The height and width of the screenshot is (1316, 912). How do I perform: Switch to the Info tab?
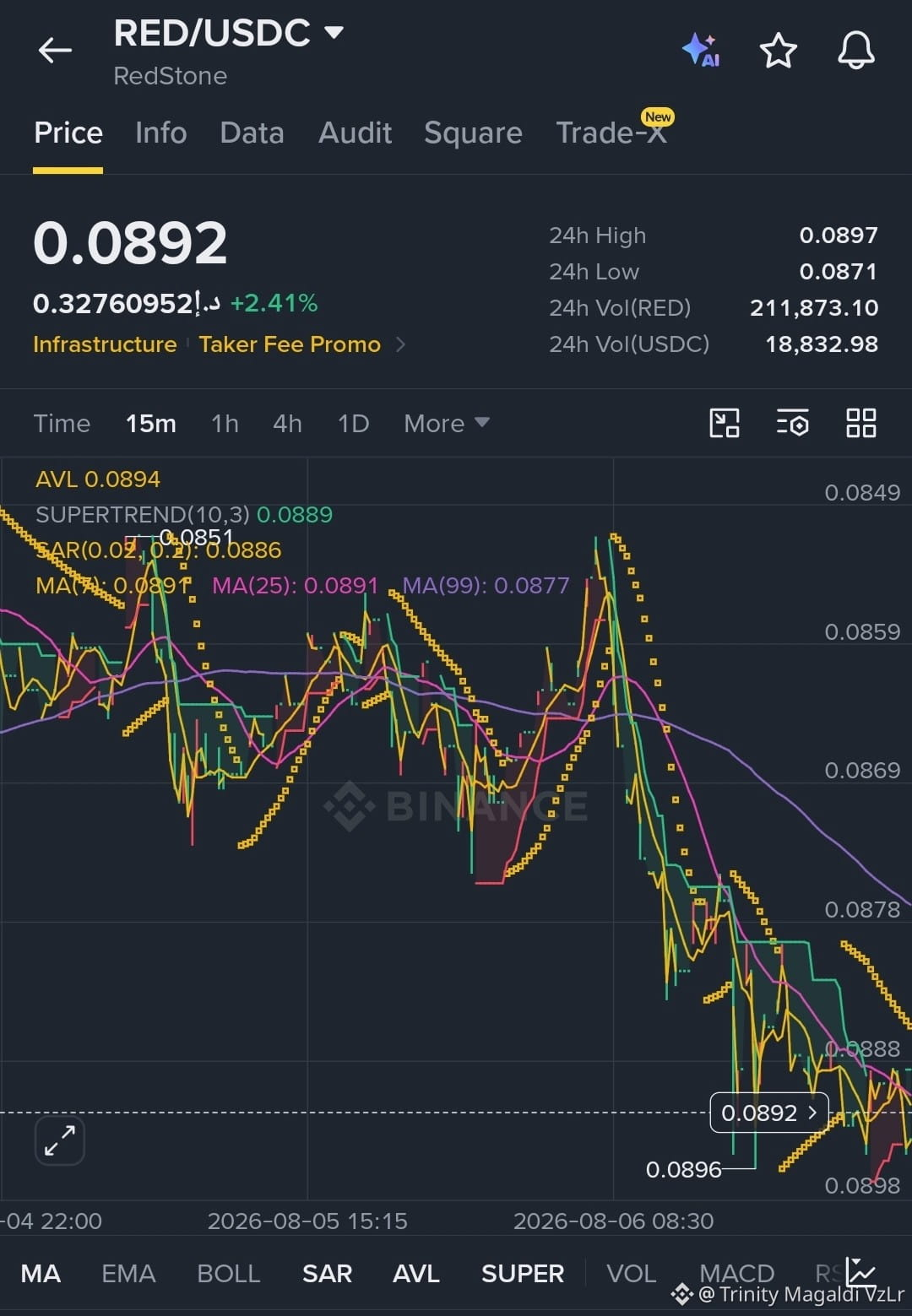coord(161,133)
